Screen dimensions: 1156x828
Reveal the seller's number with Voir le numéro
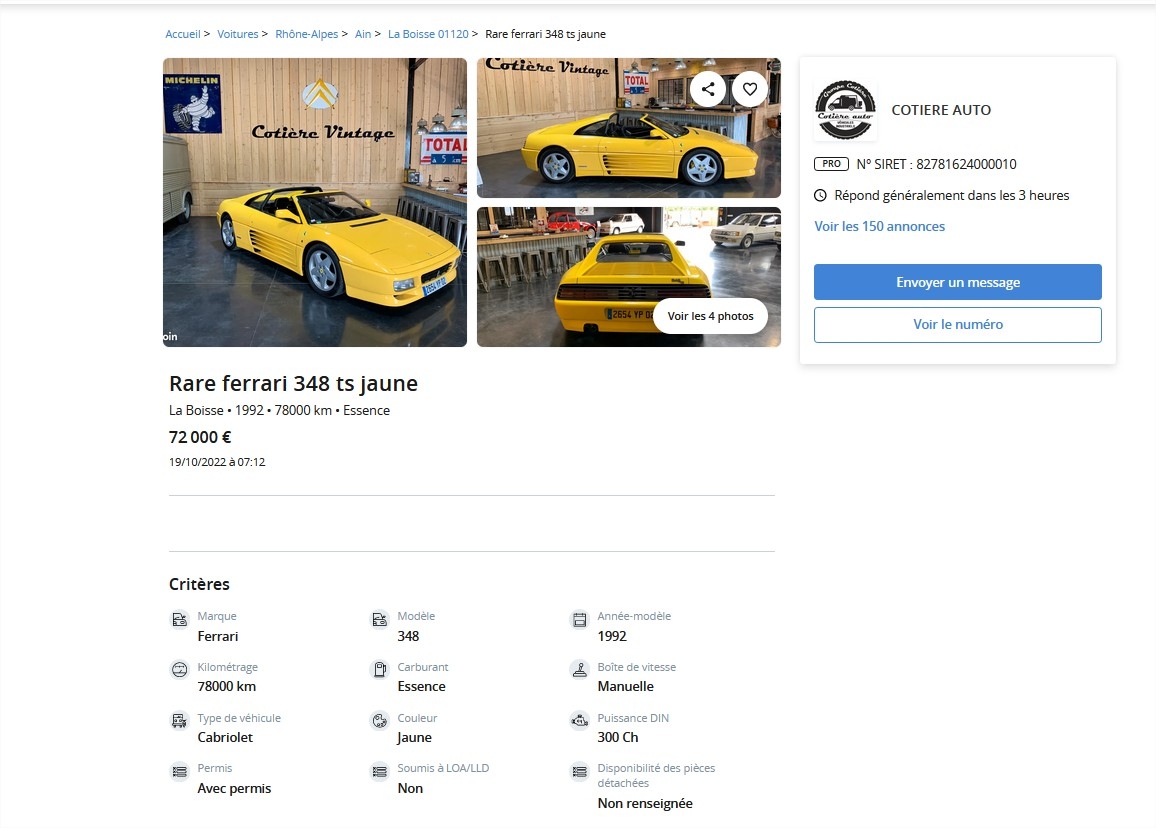pos(958,324)
